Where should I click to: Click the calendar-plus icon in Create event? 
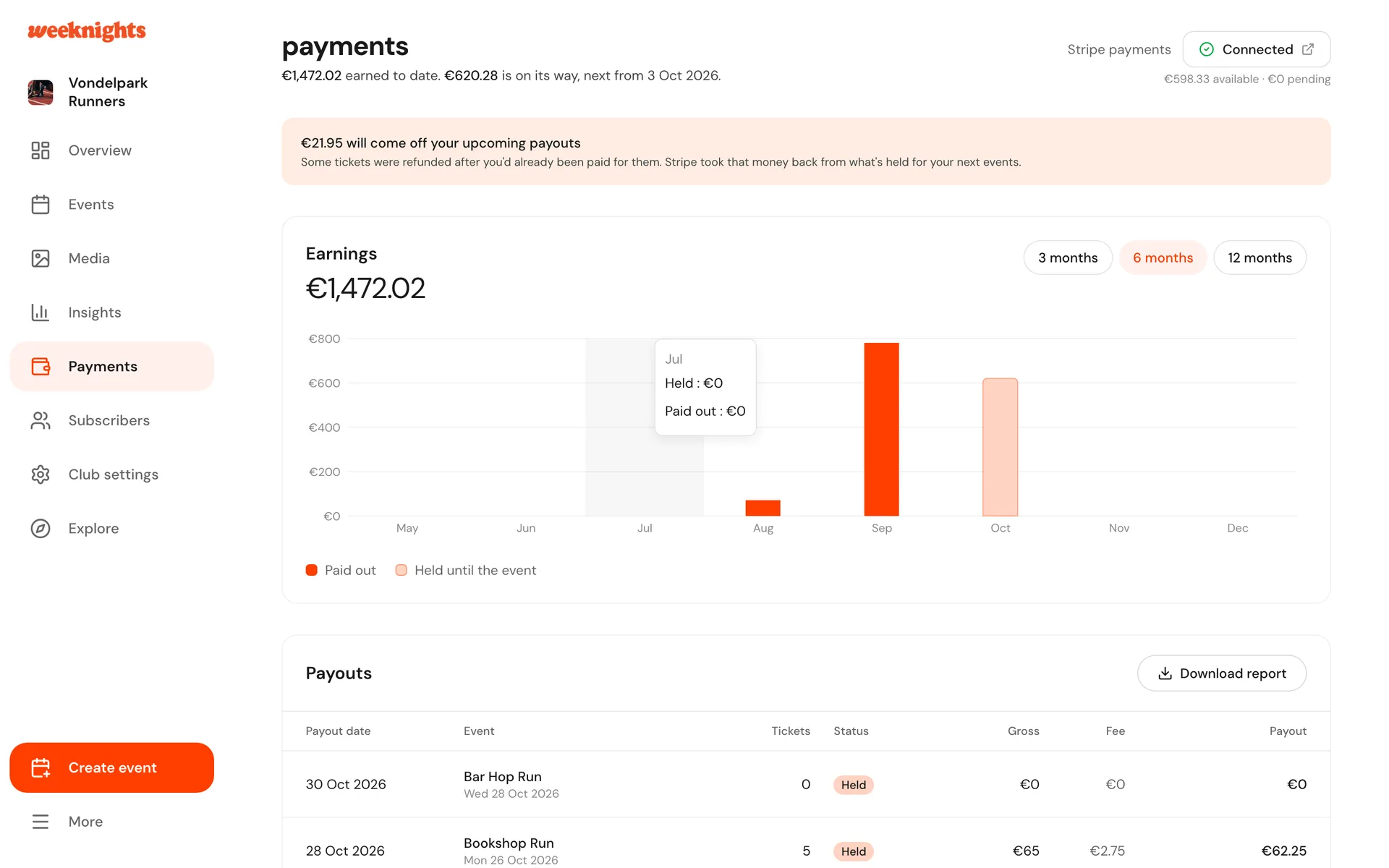(41, 767)
